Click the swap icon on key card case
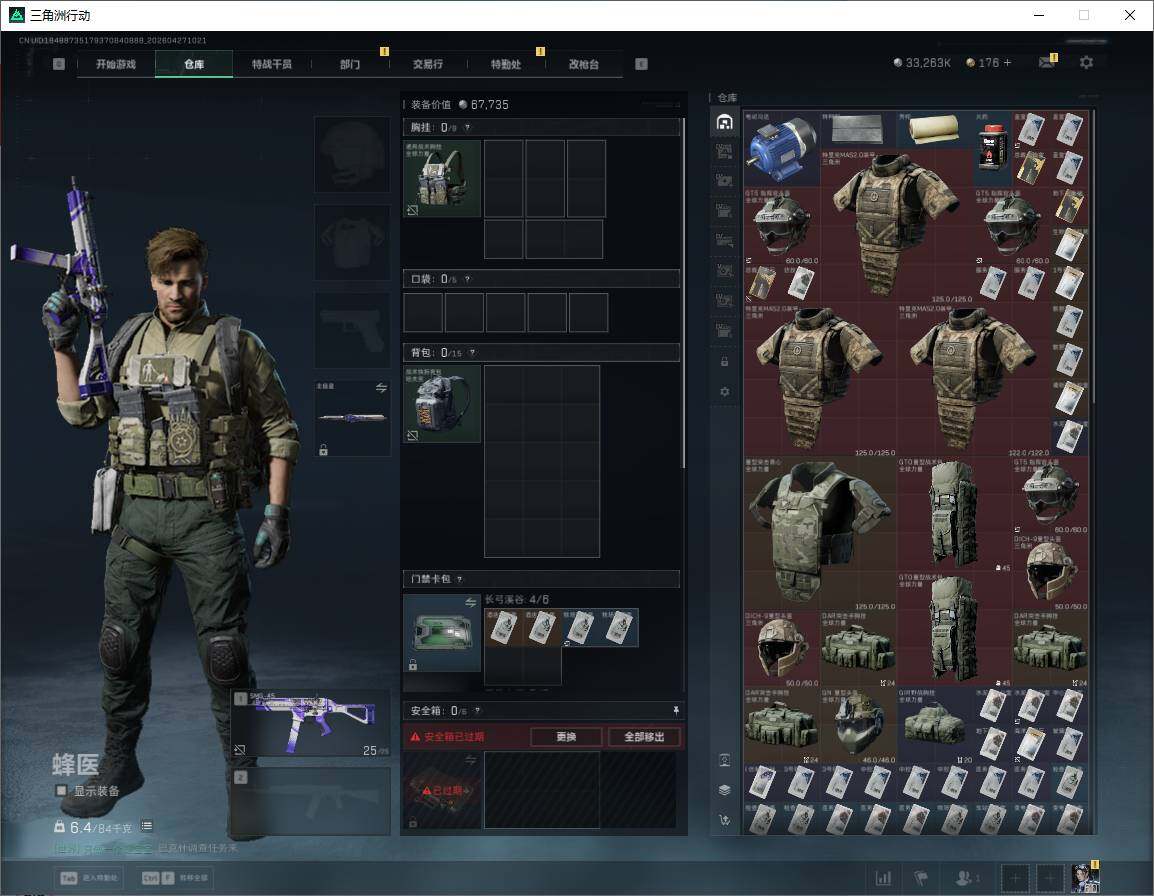The image size is (1154, 896). click(470, 602)
